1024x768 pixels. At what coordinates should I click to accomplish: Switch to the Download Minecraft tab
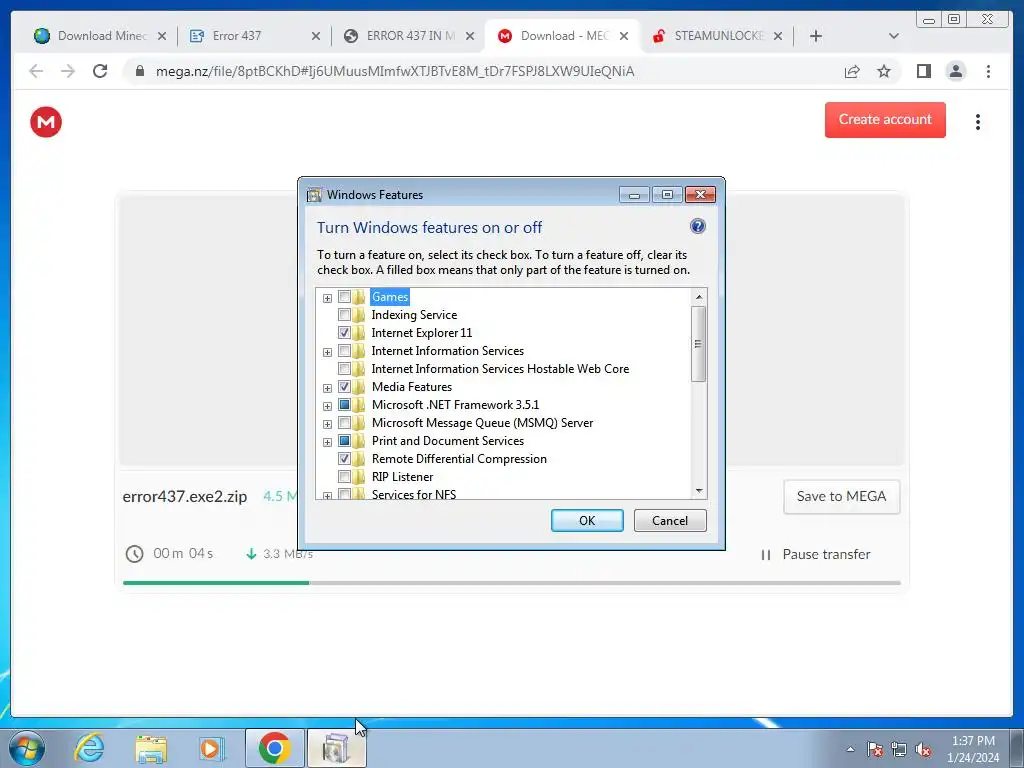tap(100, 36)
